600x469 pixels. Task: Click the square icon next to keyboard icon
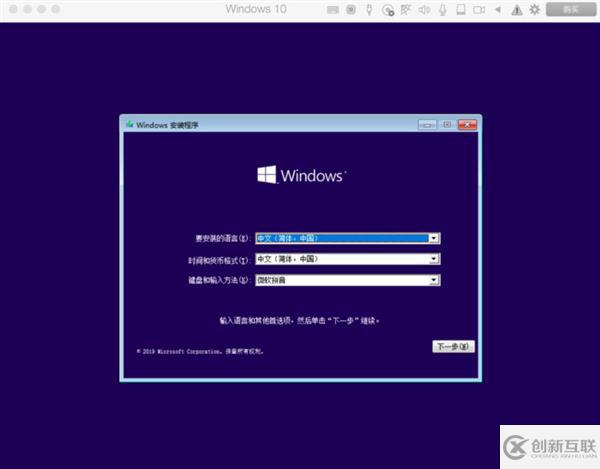pyautogui.click(x=351, y=10)
